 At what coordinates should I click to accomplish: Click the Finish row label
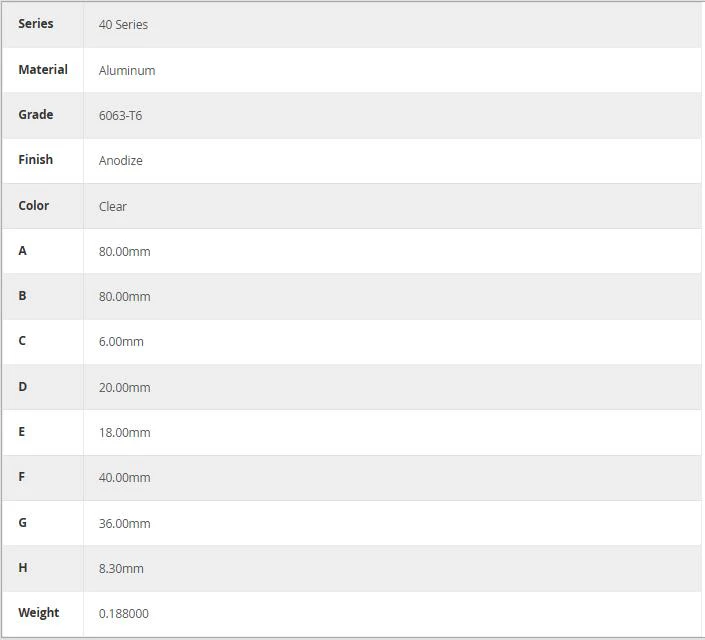coord(36,159)
